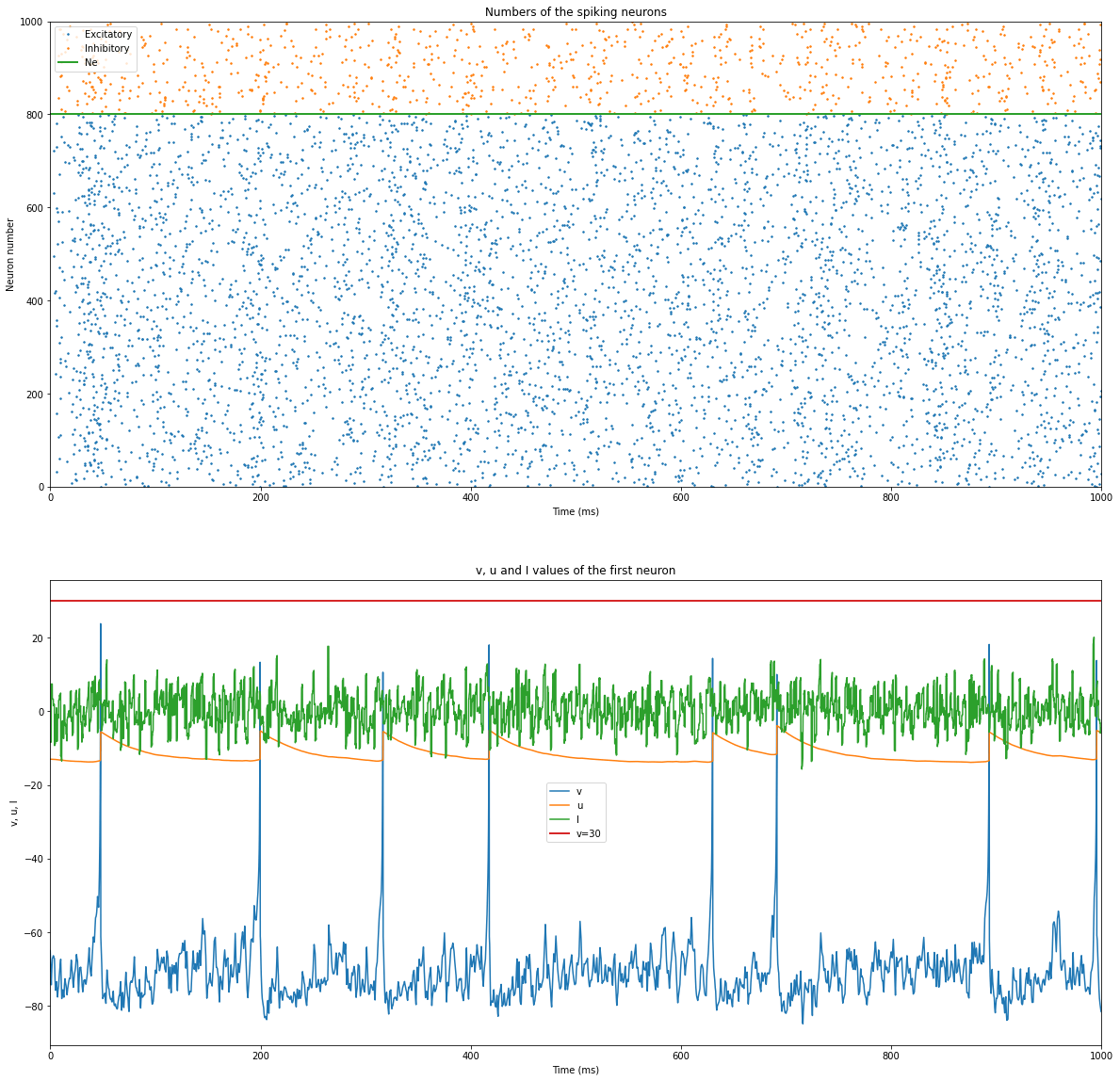The height and width of the screenshot is (1081, 1120).
Task: Click the 'Numbers of the spiking neurons' title
Action: pyautogui.click(x=575, y=12)
